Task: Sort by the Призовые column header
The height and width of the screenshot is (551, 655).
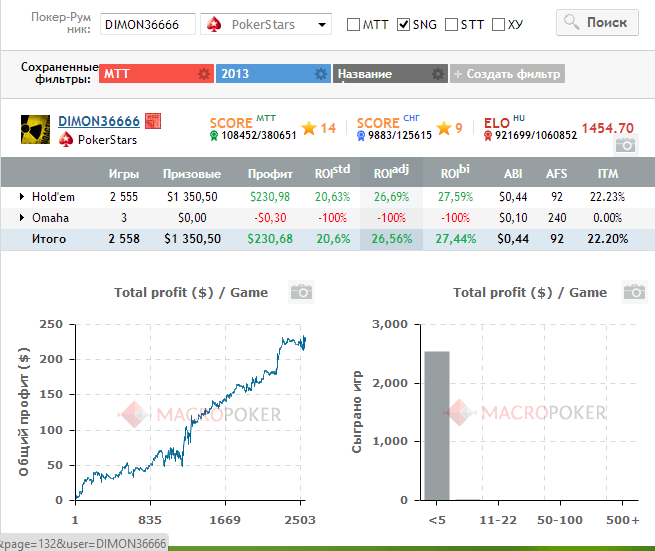Action: pos(192,174)
